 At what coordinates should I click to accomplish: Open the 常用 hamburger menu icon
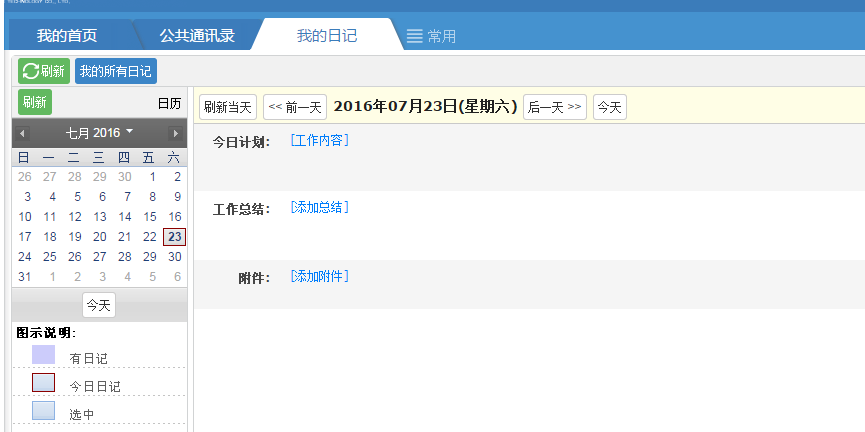[415, 37]
